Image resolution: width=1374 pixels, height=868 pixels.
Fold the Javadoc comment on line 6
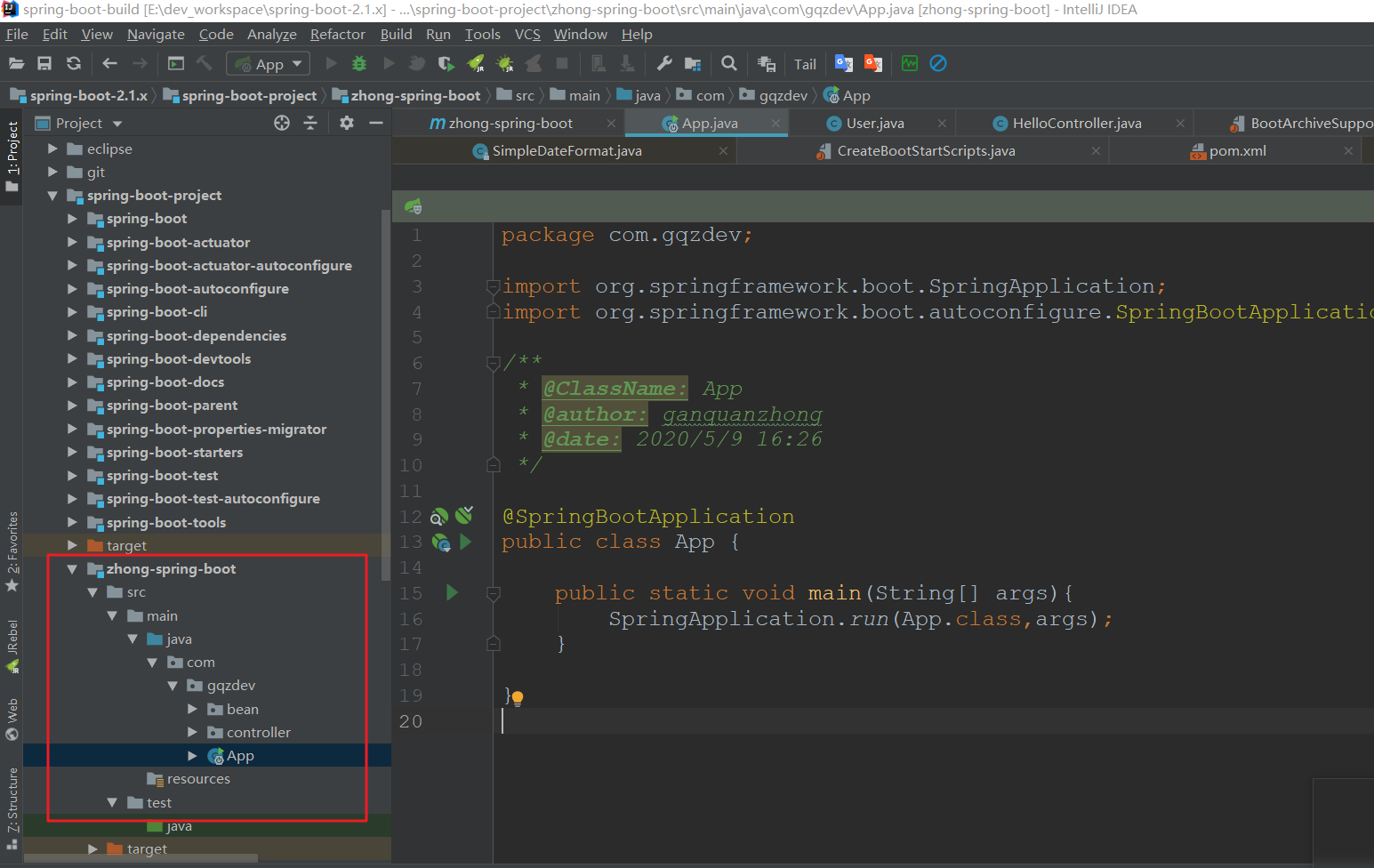(494, 362)
